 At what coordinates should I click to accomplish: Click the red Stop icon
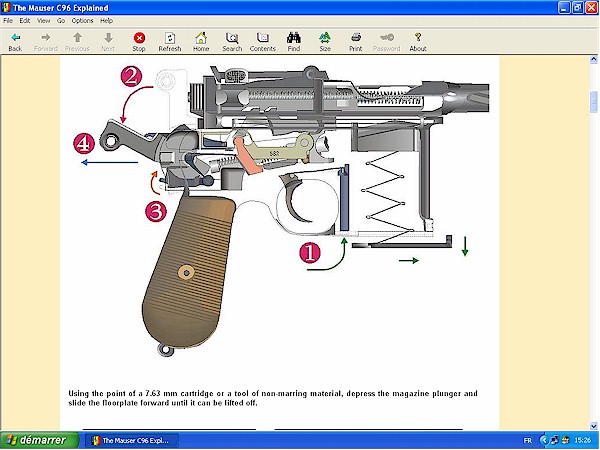coord(139,38)
